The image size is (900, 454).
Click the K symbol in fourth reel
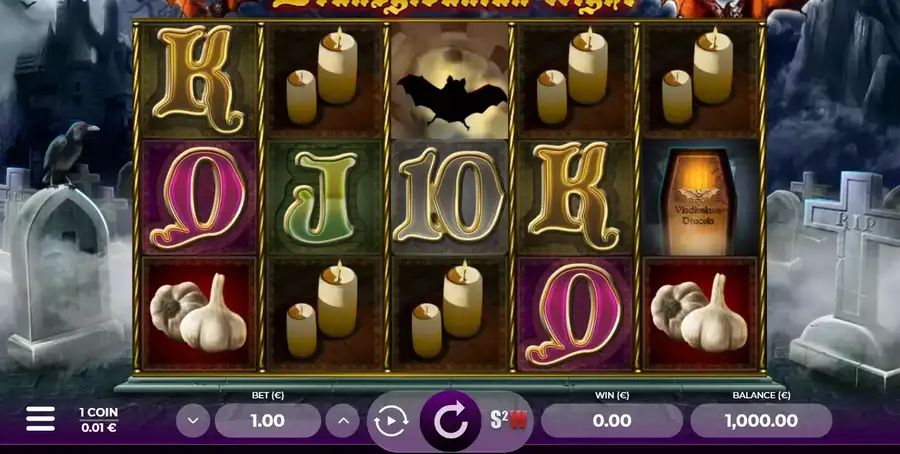tap(575, 198)
